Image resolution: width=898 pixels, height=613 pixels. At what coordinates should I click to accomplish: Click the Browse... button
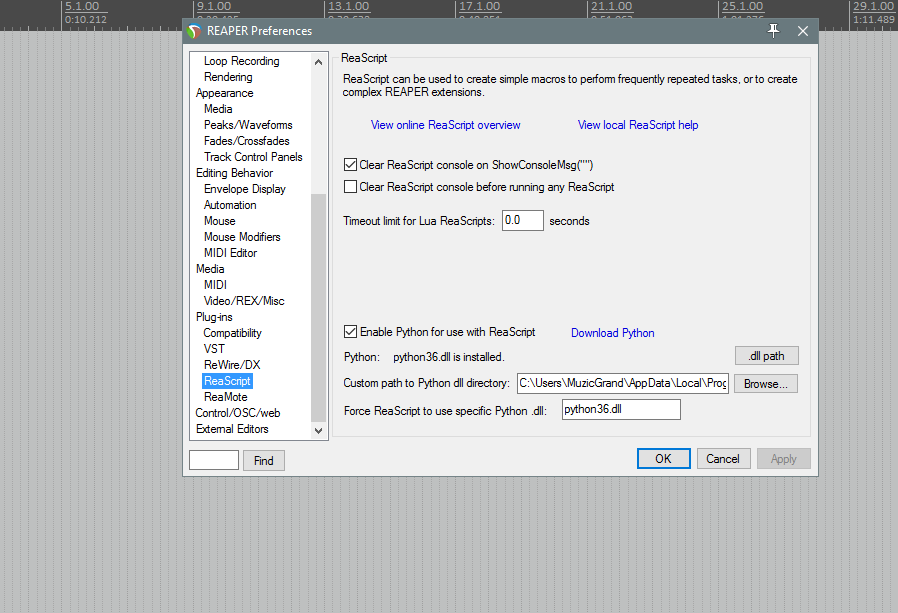[x=766, y=384]
